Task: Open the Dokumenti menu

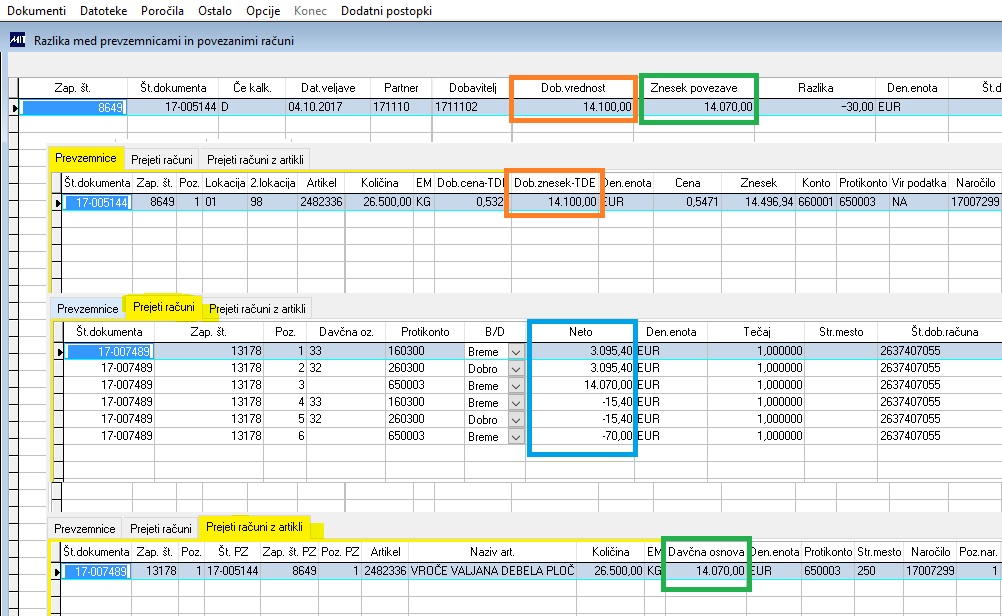Action: (36, 11)
